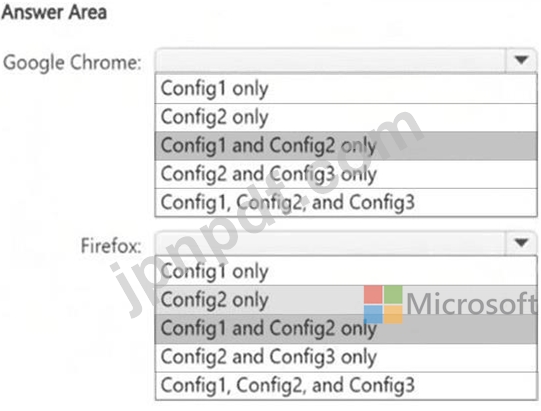Choose Config1 and Config2 only for Firefox
Viewport: 541px width, 411px height.
(x=346, y=329)
